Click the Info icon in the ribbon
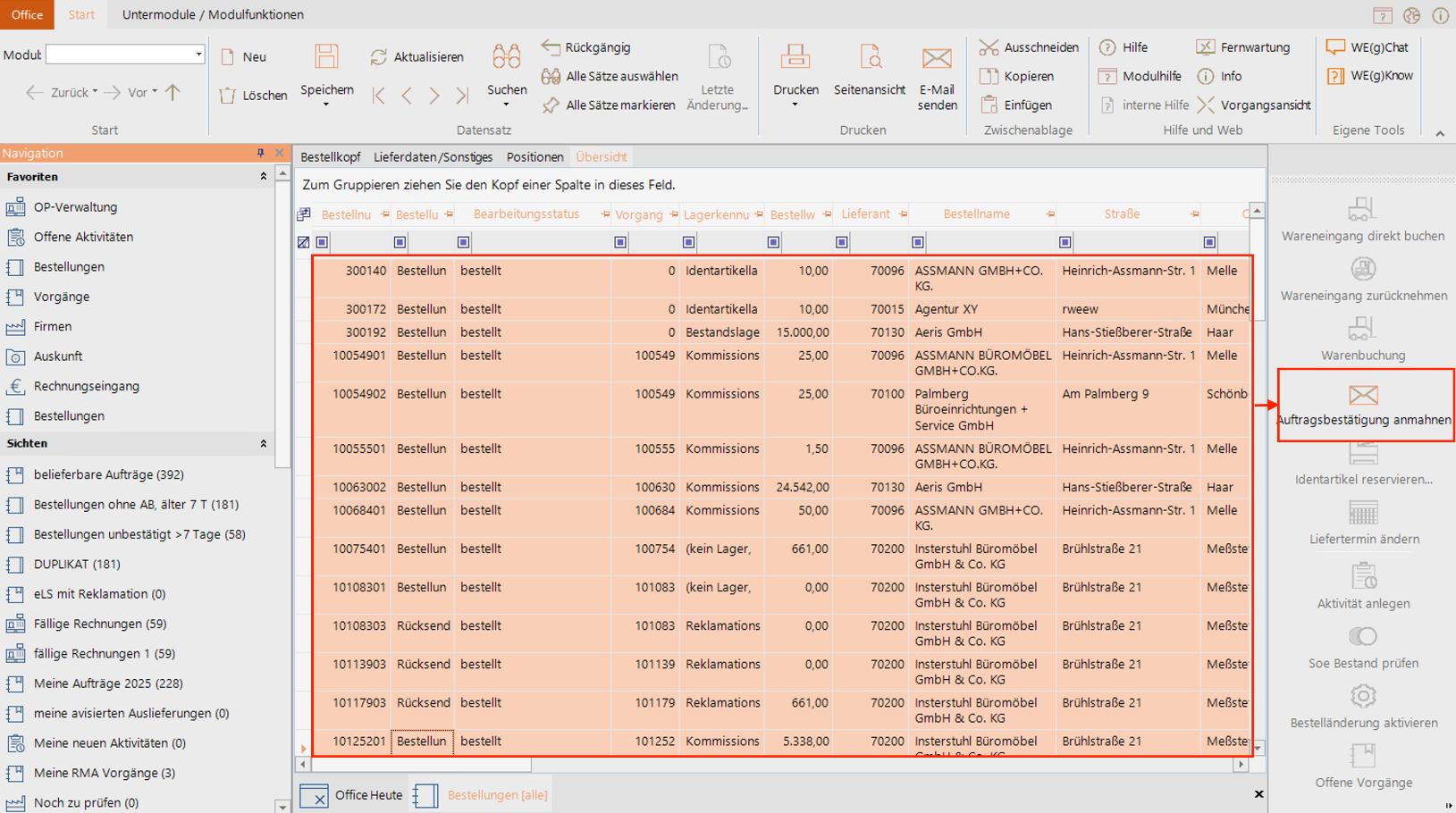 (1206, 77)
